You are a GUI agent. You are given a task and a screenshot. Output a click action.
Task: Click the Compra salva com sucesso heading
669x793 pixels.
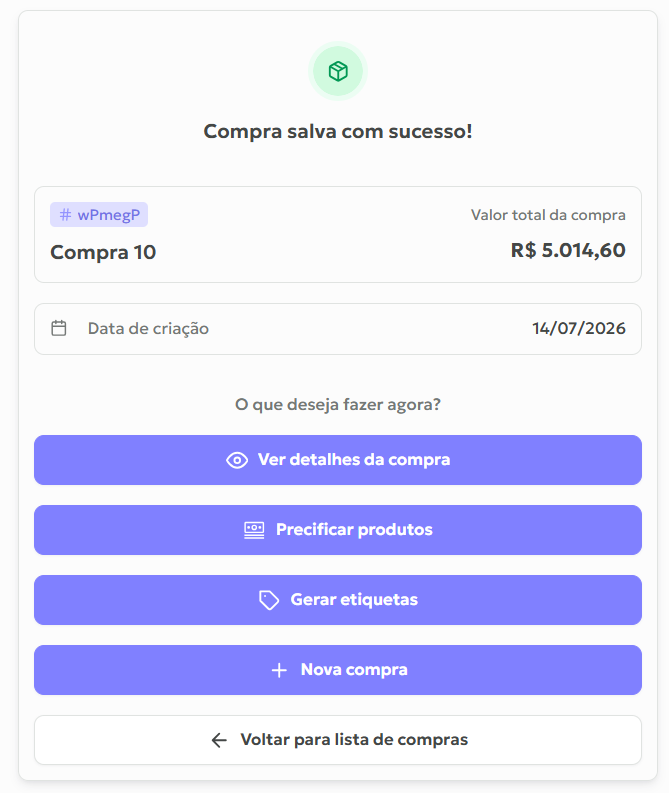pyautogui.click(x=338, y=131)
